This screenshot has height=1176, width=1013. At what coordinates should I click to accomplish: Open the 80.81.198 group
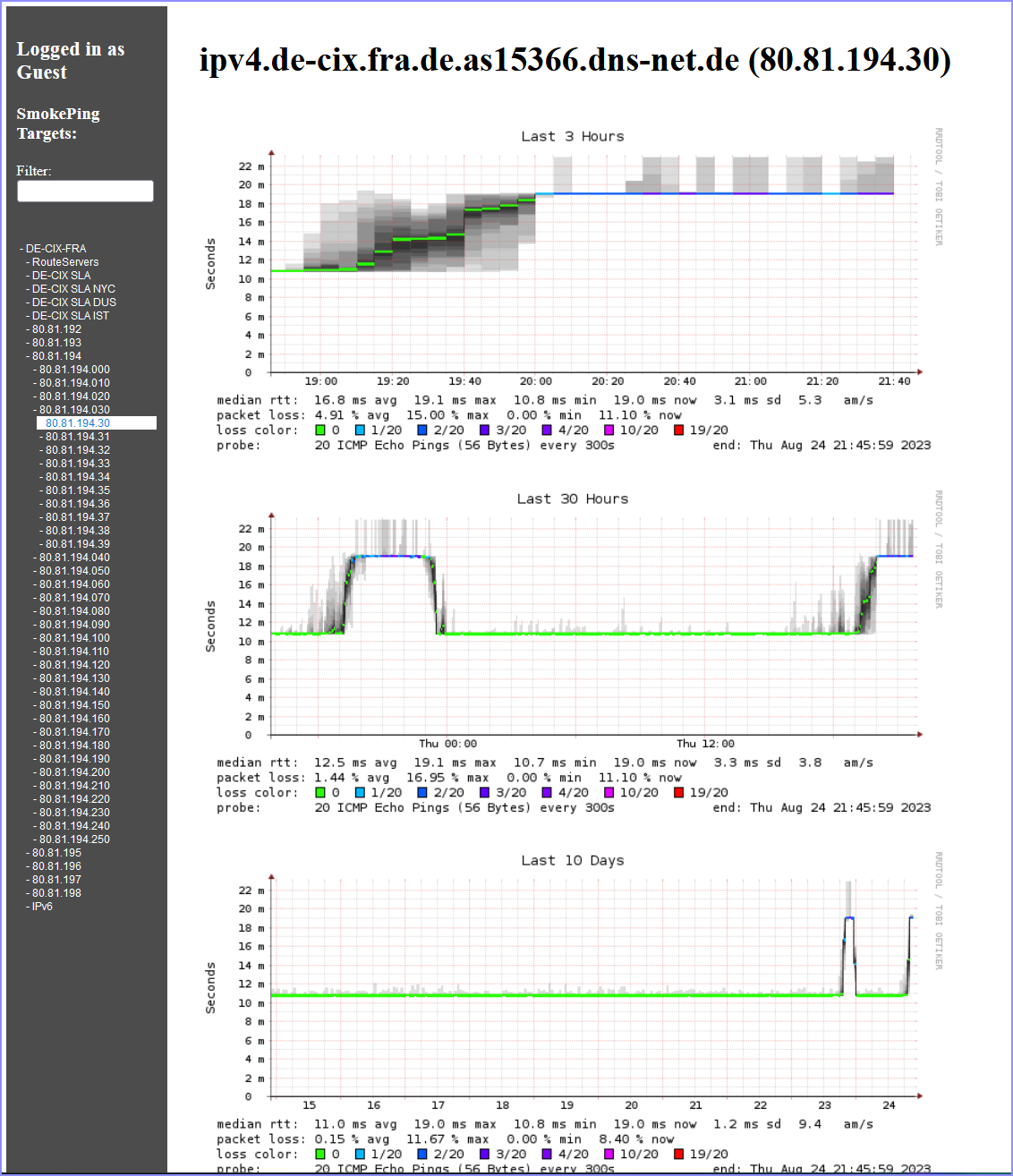pyautogui.click(x=56, y=893)
